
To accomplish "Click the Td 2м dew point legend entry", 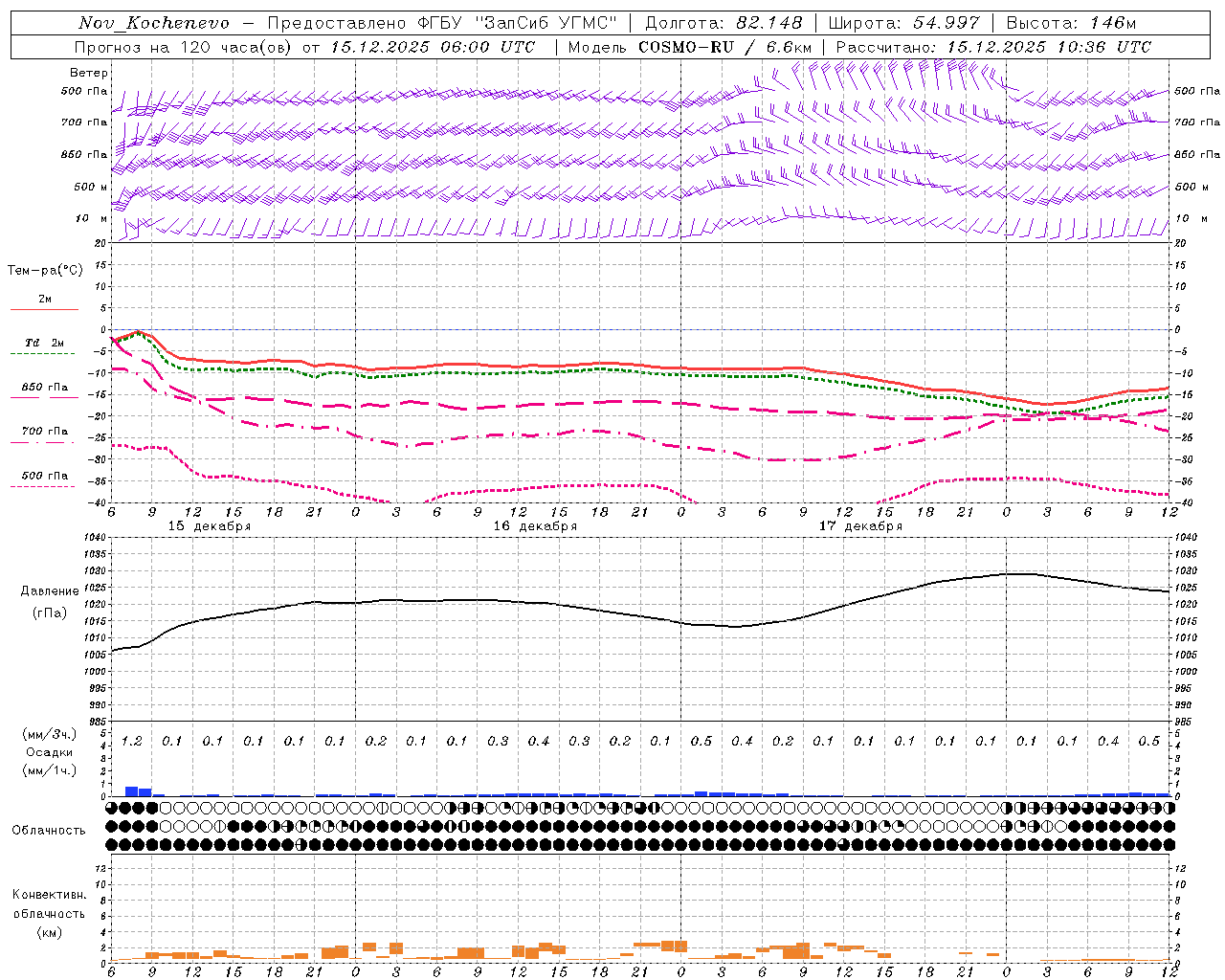I will coord(45,343).
